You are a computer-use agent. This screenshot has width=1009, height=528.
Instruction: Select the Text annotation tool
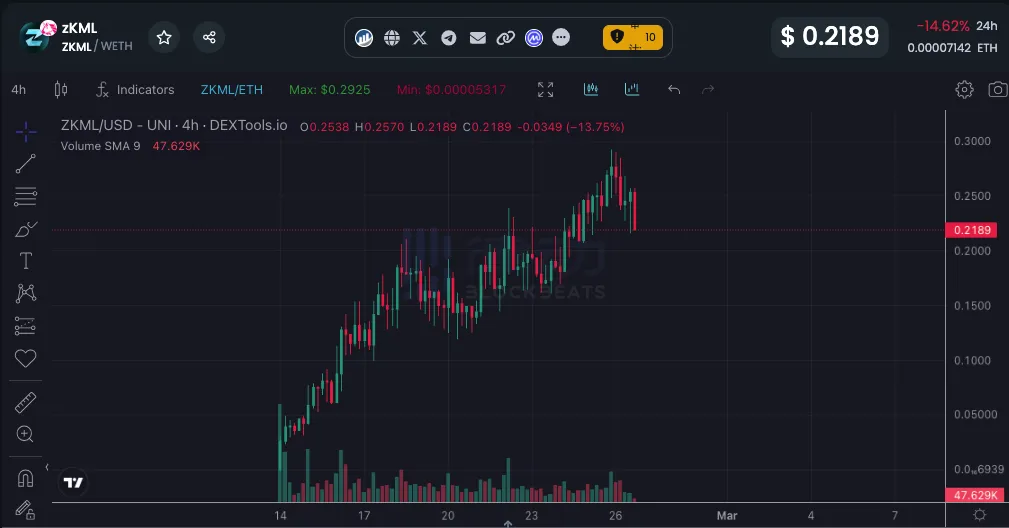[26, 261]
